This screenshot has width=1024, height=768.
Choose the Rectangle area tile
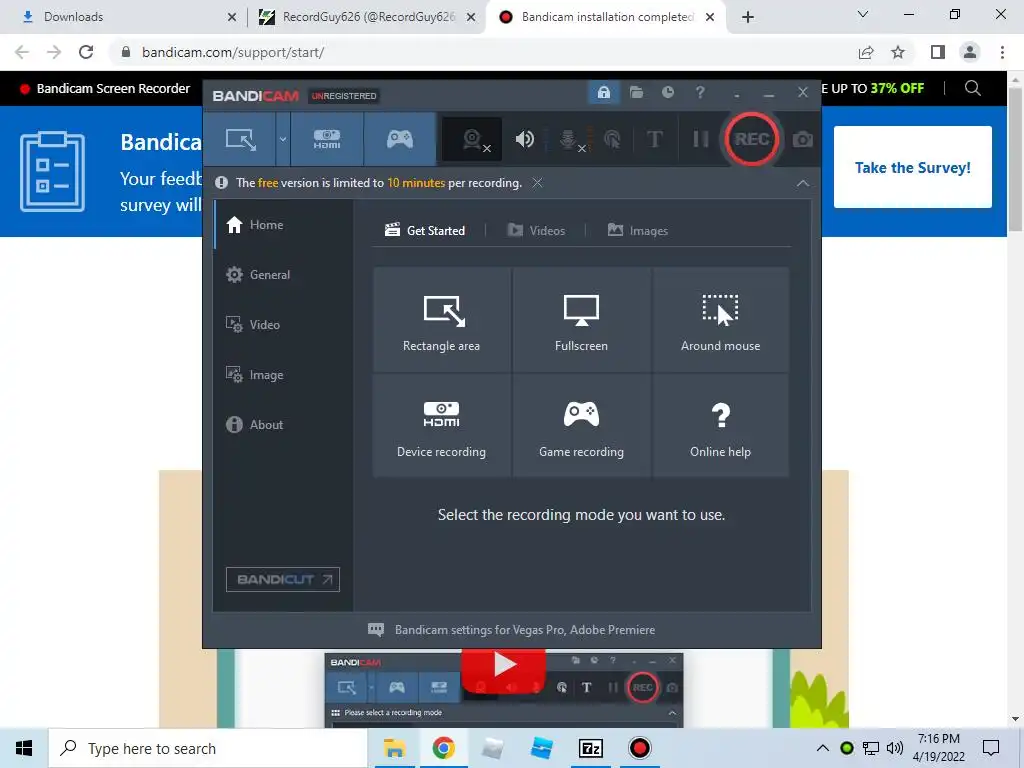441,319
